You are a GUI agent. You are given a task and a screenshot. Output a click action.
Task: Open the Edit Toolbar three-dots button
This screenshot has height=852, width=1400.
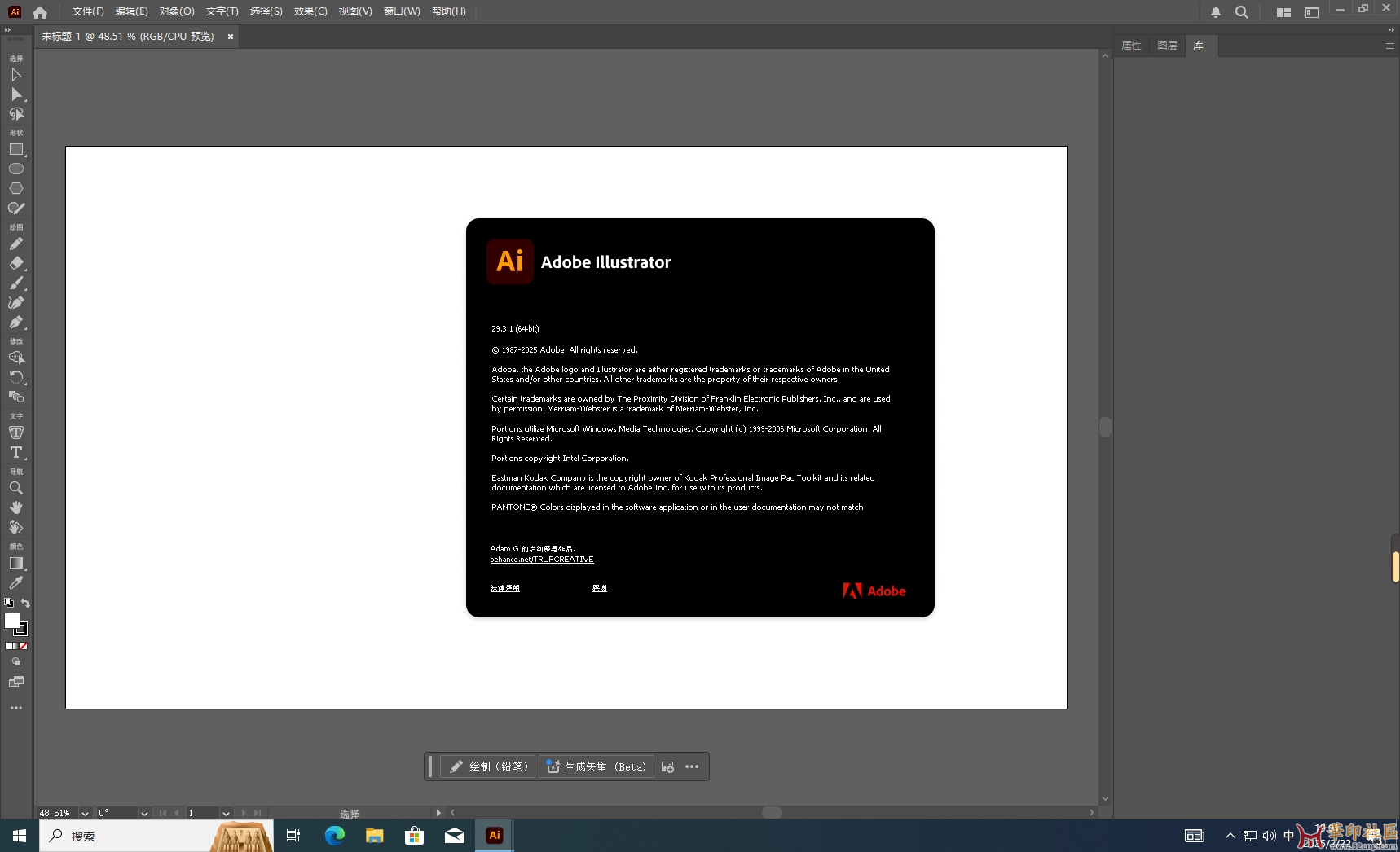[16, 708]
